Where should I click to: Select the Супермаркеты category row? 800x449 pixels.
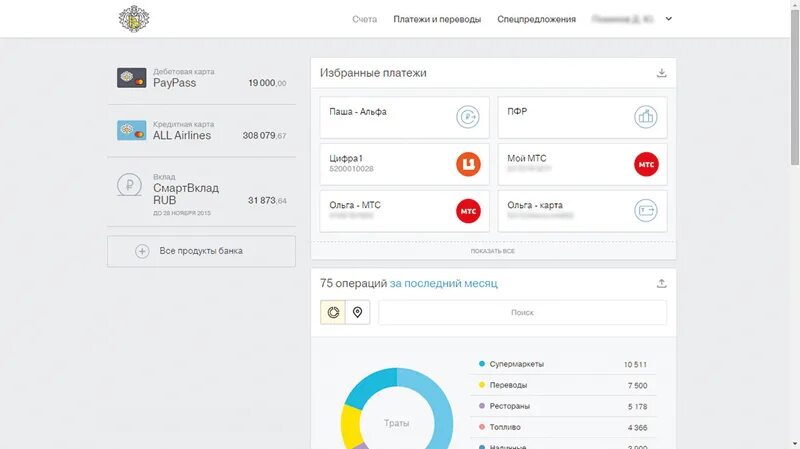(563, 364)
